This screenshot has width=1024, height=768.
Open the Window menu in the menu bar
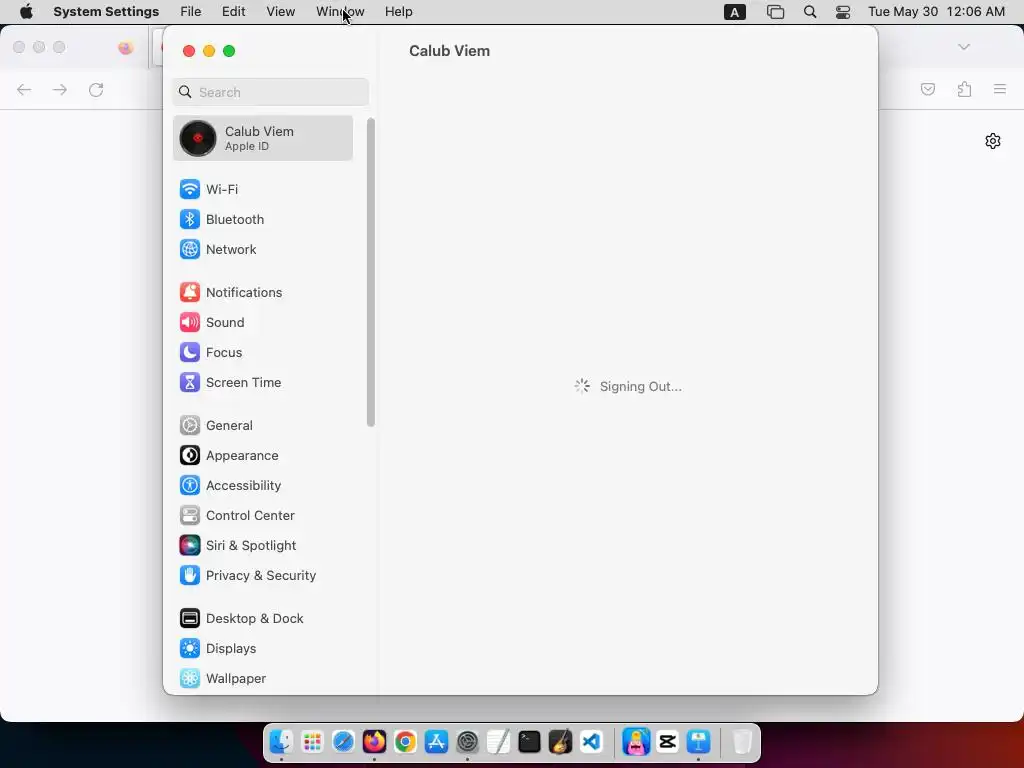(x=340, y=12)
